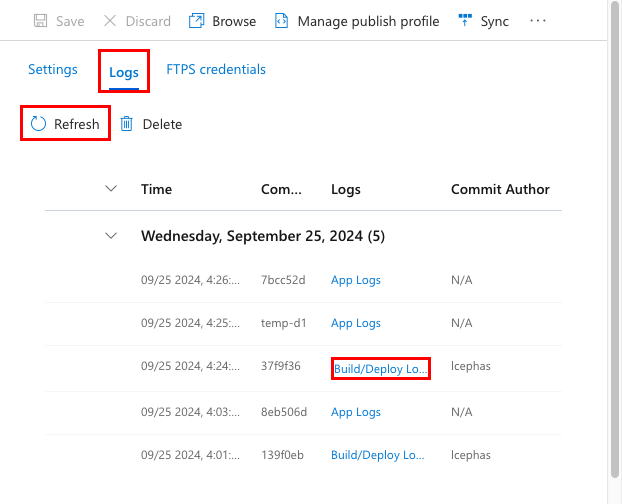Open App Logs for commit 7bcc52d
This screenshot has height=504, width=622.
356,280
